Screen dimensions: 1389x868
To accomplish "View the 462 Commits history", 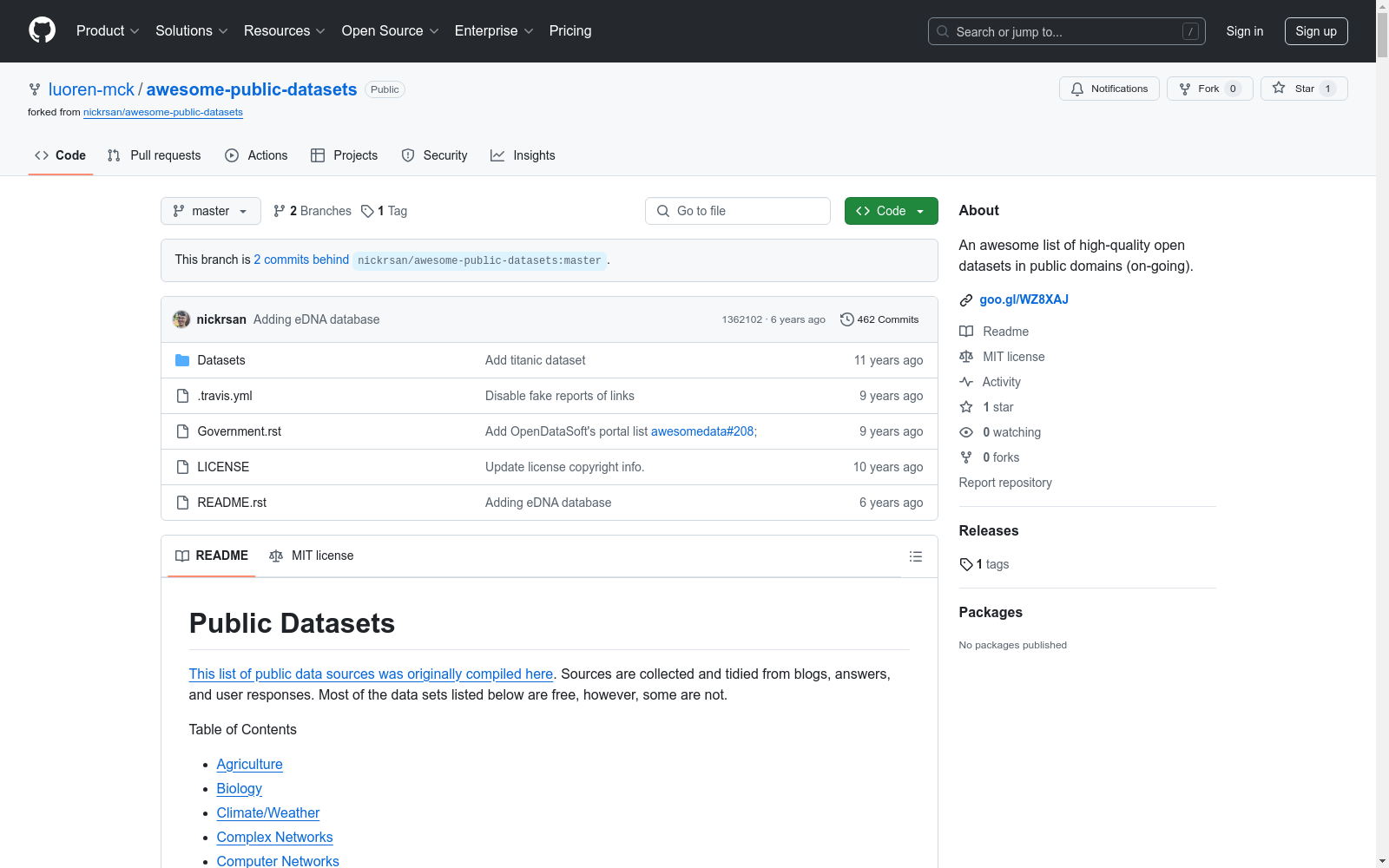I will pos(879,319).
